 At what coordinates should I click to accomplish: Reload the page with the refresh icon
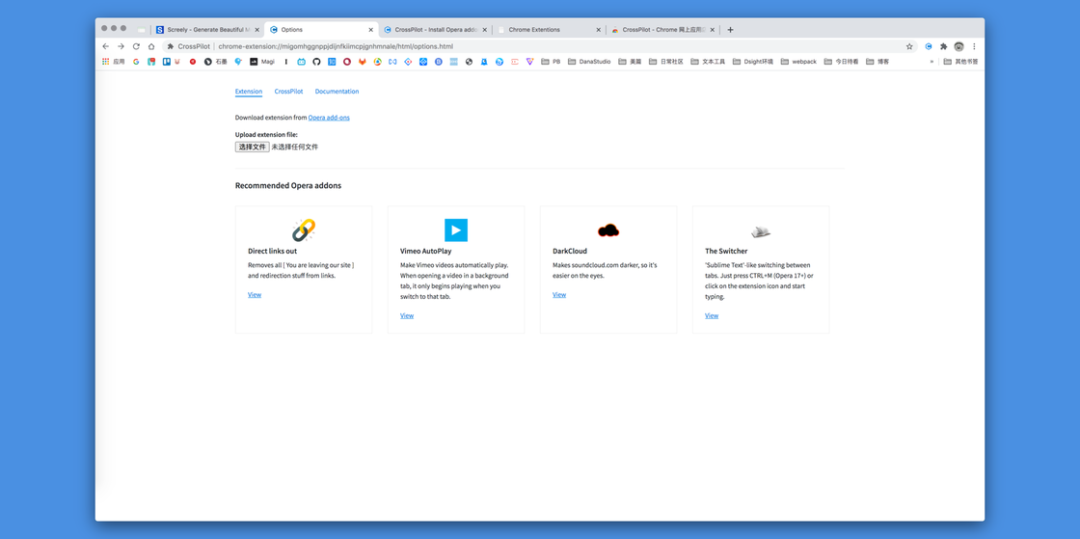[x=136, y=46]
